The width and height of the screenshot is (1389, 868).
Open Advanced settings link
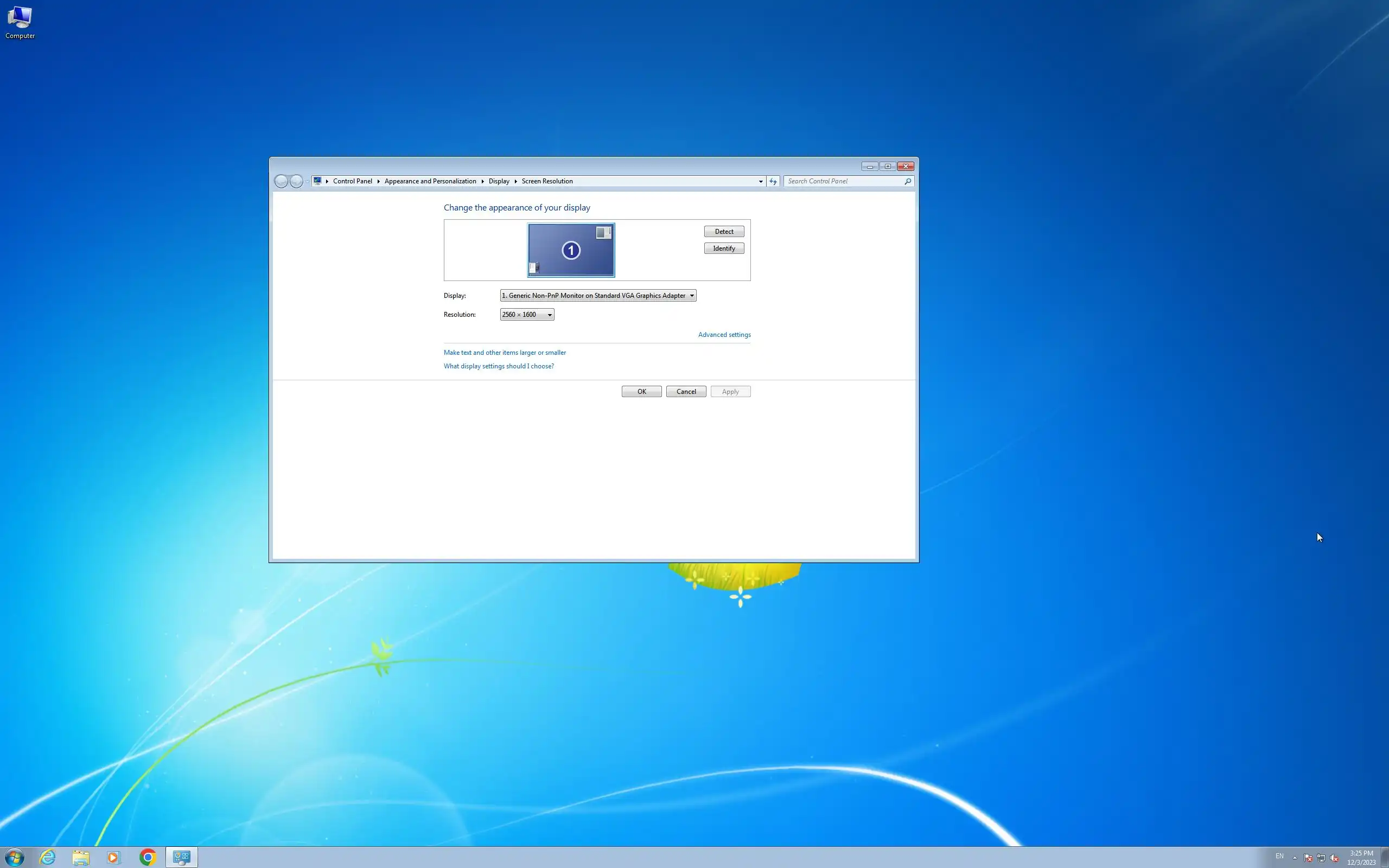pyautogui.click(x=724, y=335)
